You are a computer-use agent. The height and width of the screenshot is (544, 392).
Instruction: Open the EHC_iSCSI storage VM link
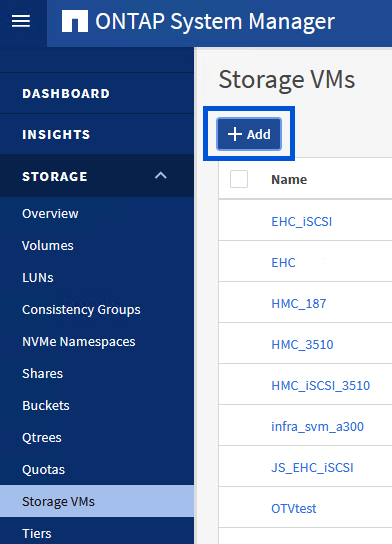(301, 221)
